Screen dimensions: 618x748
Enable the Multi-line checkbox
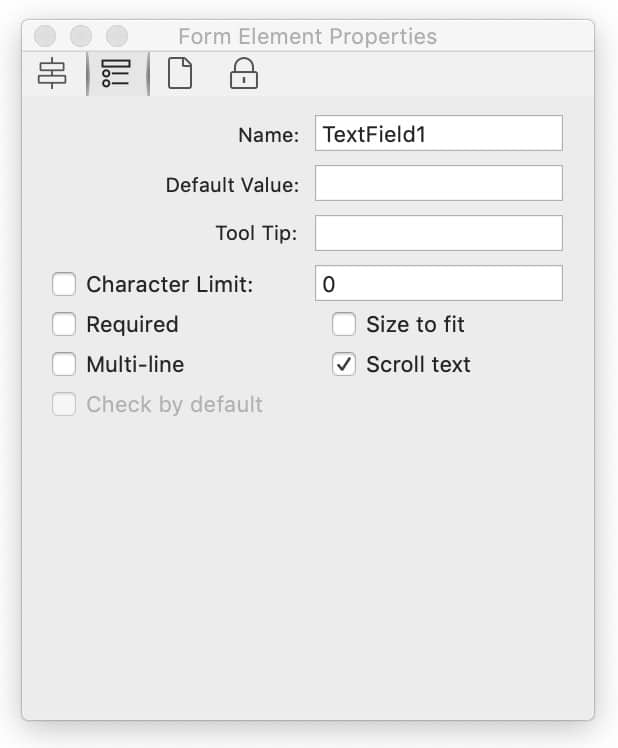[x=64, y=365]
